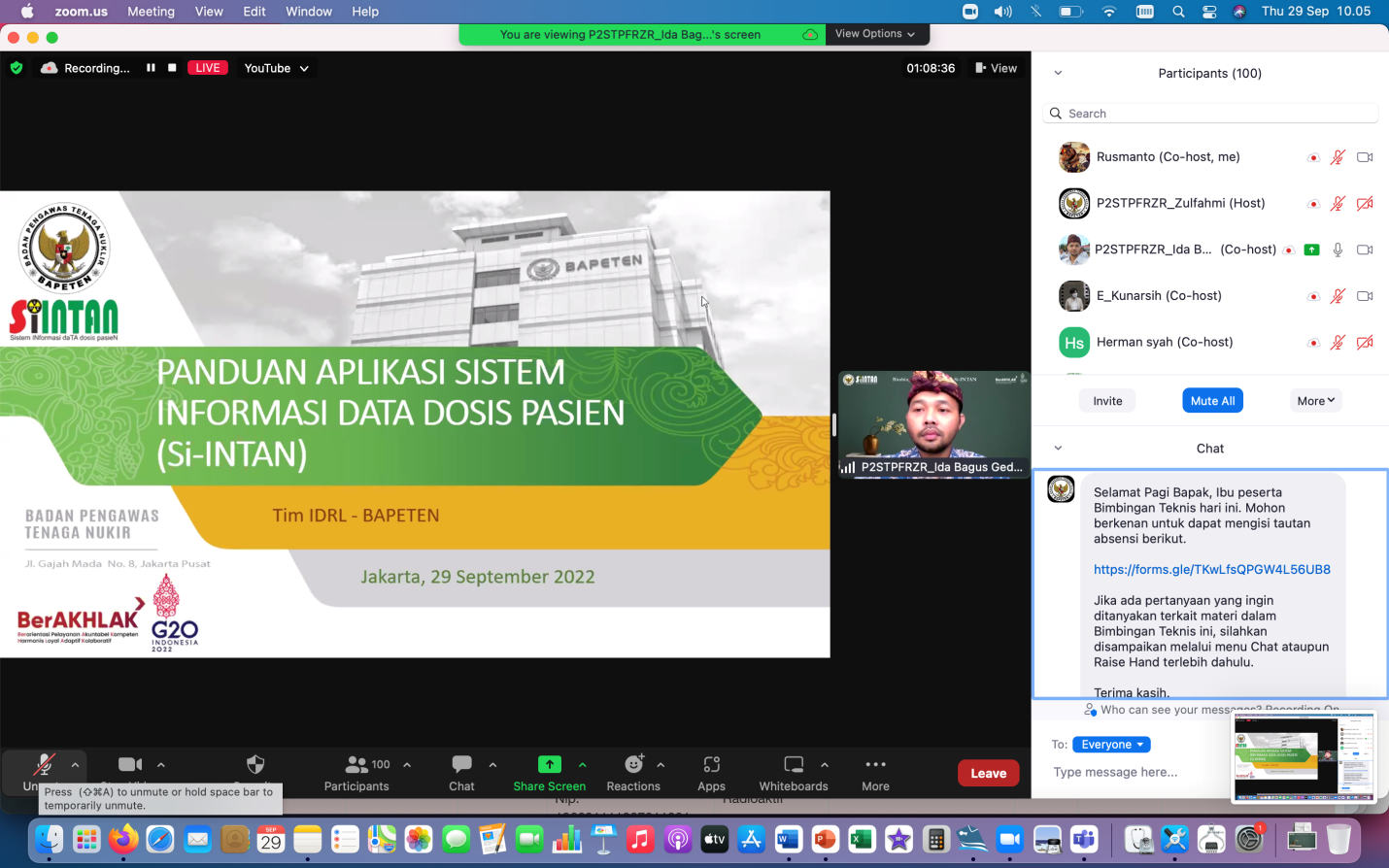Open the More ellipsis menu in toolbar
Image resolution: width=1389 pixels, height=868 pixels.
tap(875, 773)
